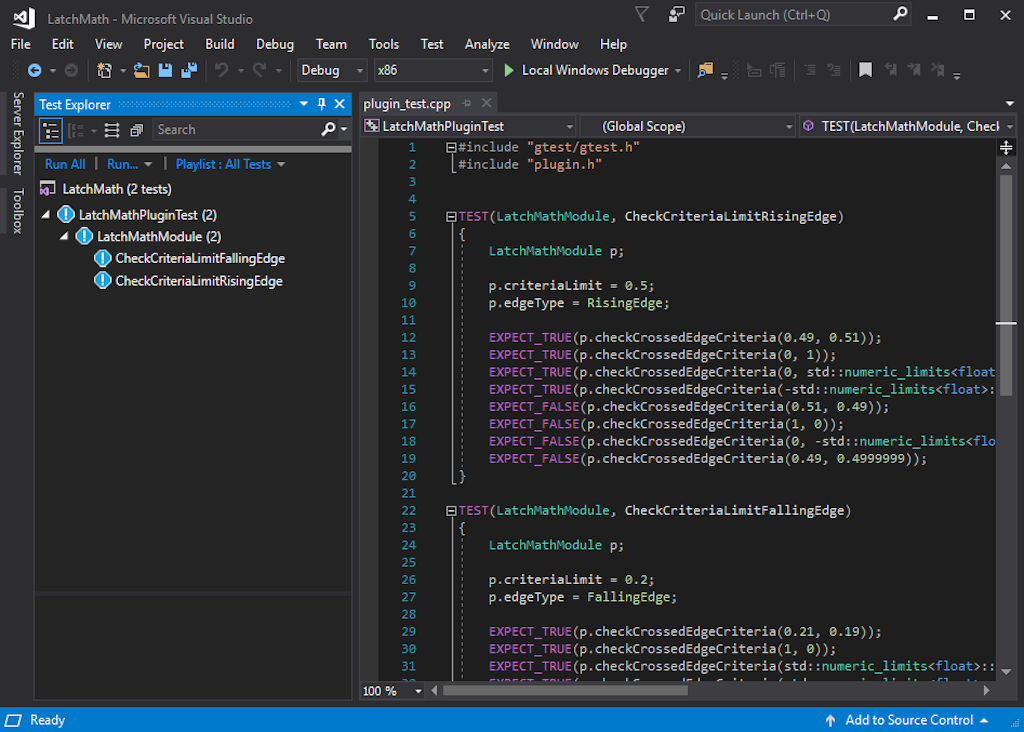Screen dimensions: 1024x732
Task: Click the Add to Source Control up arrow icon
Action: 830,720
